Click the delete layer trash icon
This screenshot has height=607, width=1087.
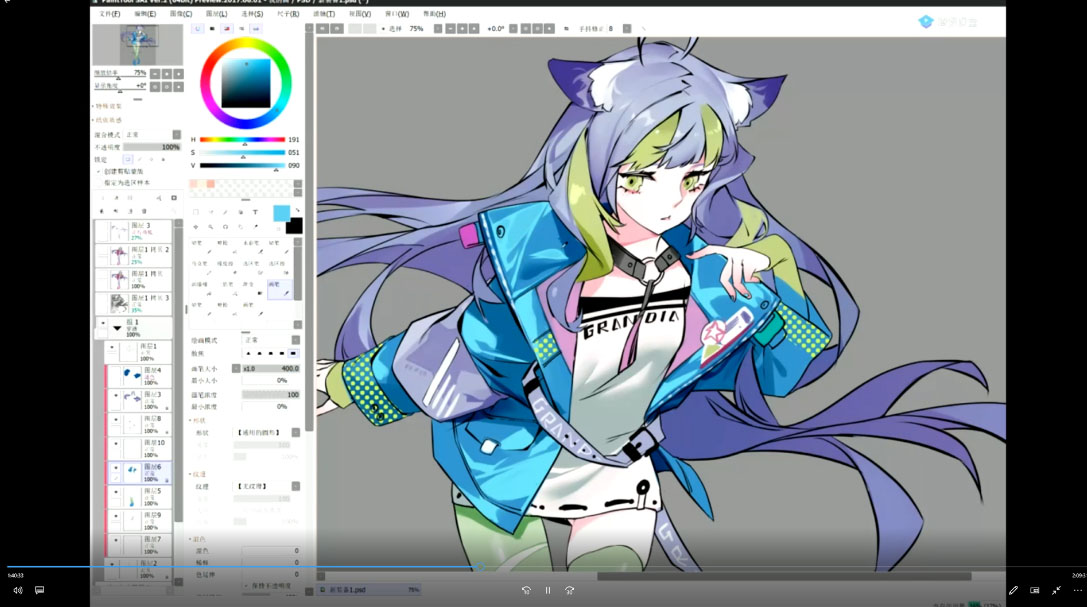(x=144, y=211)
